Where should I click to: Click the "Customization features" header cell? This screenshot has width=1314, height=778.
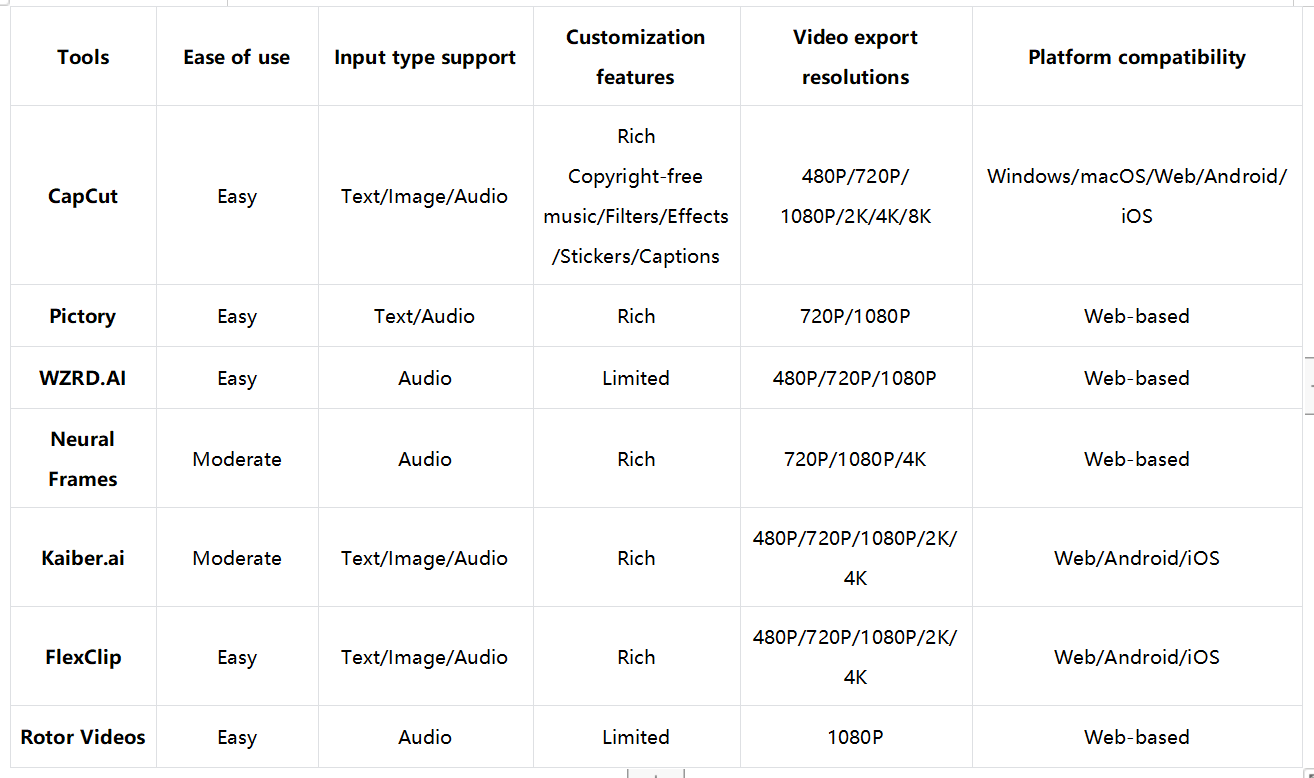click(x=636, y=57)
